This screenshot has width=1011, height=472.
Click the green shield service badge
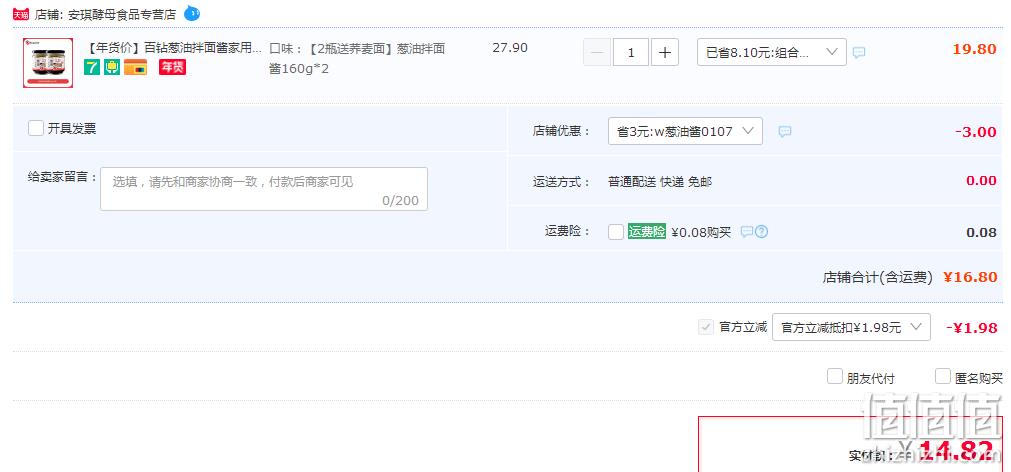click(x=112, y=66)
